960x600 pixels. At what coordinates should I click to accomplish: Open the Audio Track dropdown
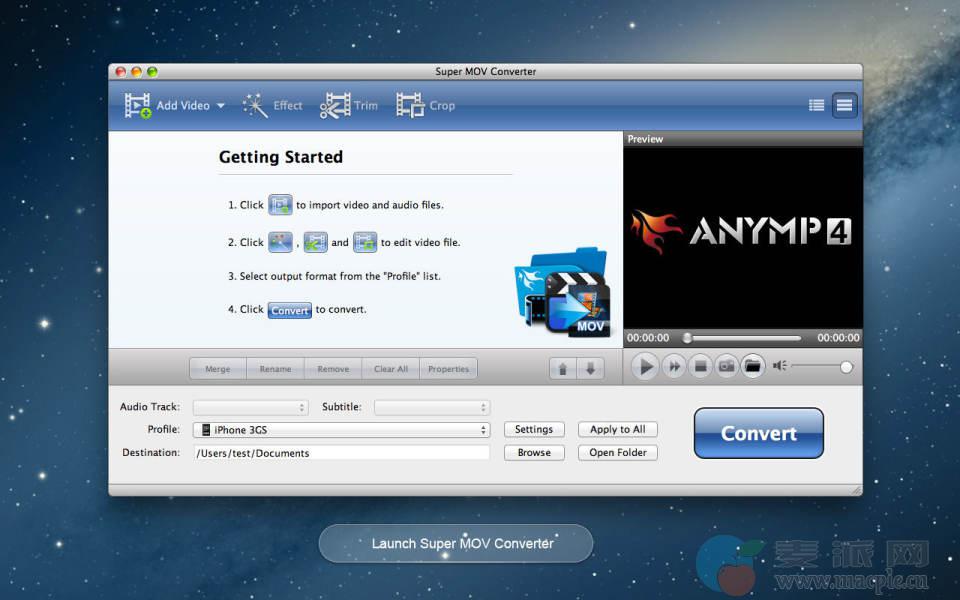(x=250, y=407)
